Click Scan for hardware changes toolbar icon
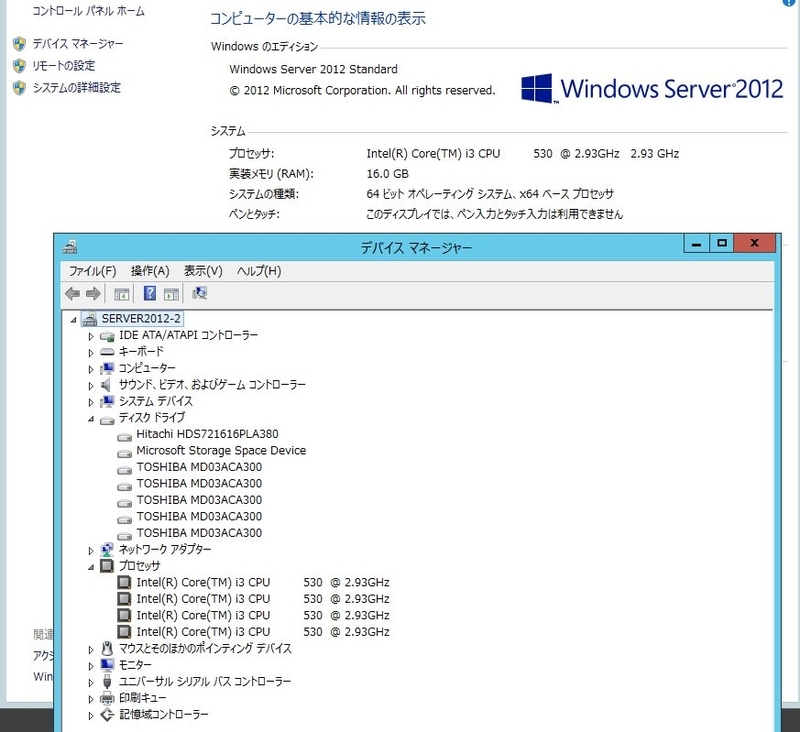This screenshot has width=800, height=732. [x=199, y=293]
